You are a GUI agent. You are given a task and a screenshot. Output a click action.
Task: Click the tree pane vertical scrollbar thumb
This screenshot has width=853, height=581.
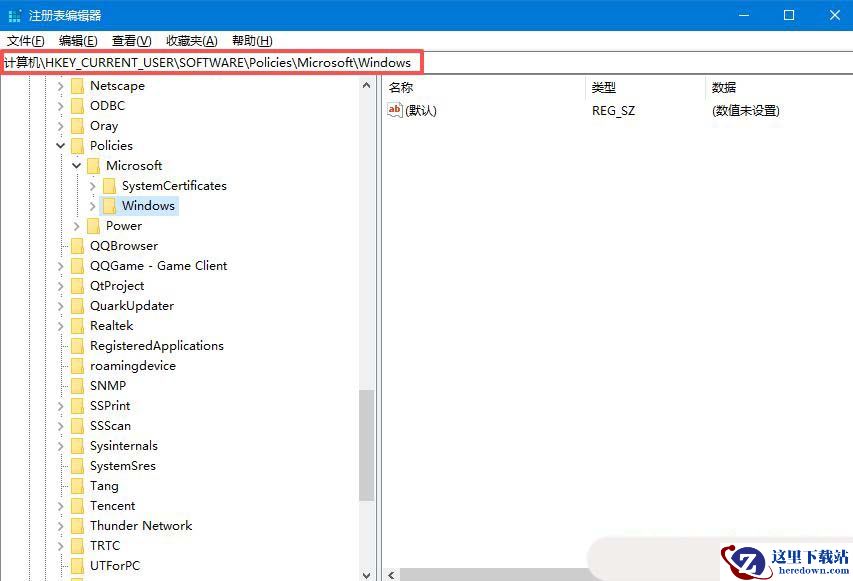[x=366, y=445]
